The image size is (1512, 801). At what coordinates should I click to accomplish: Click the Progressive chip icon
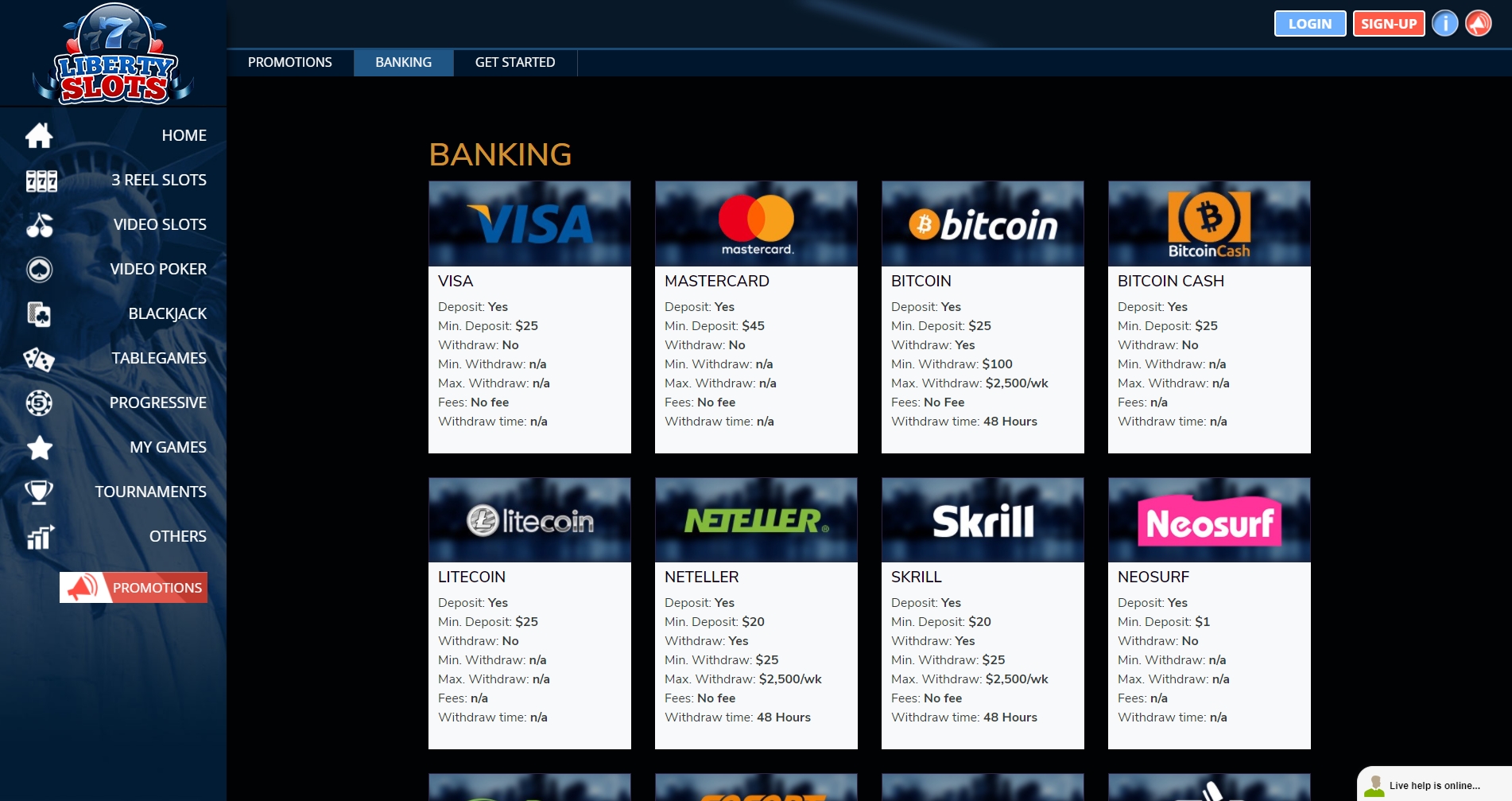(x=39, y=403)
